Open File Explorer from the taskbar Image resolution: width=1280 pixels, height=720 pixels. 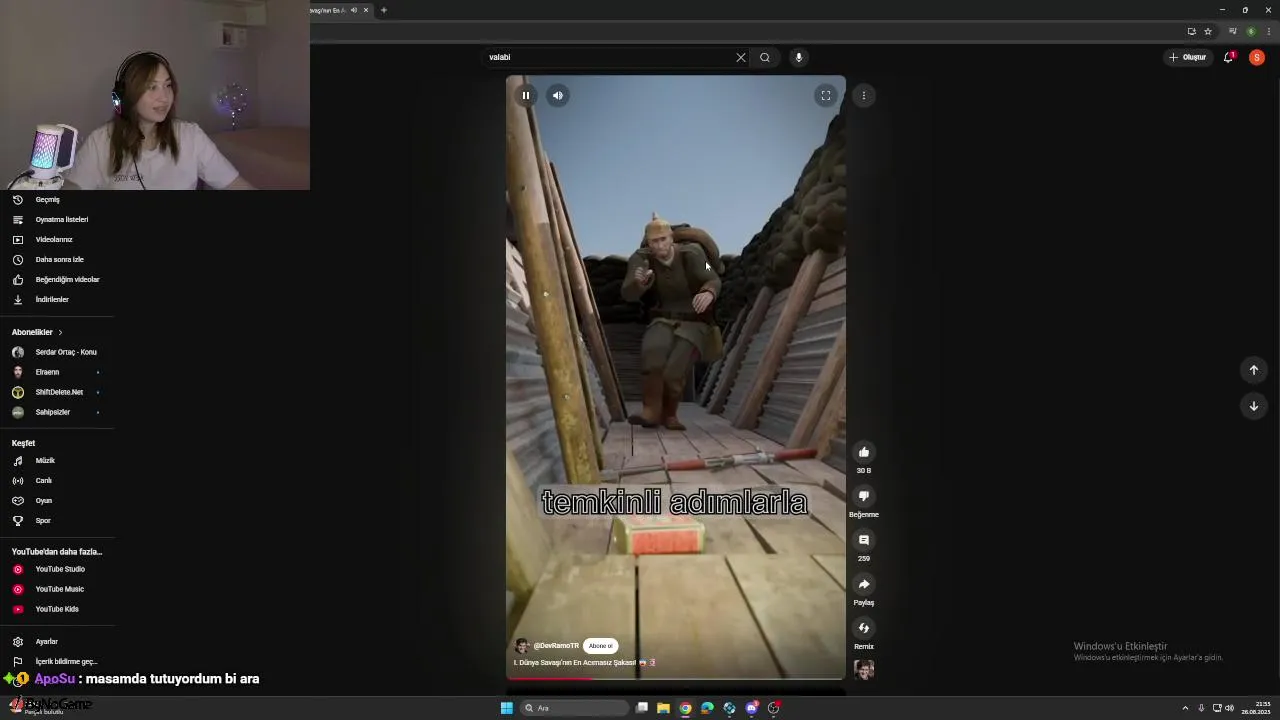coord(663,708)
